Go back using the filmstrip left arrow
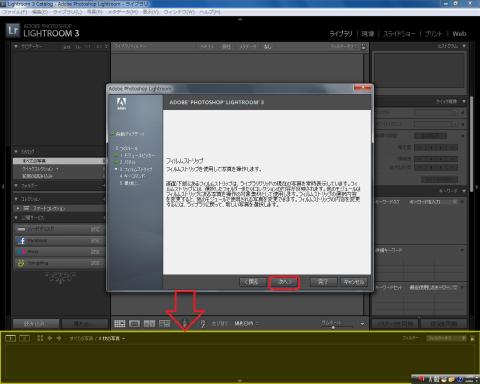 tap(50, 338)
